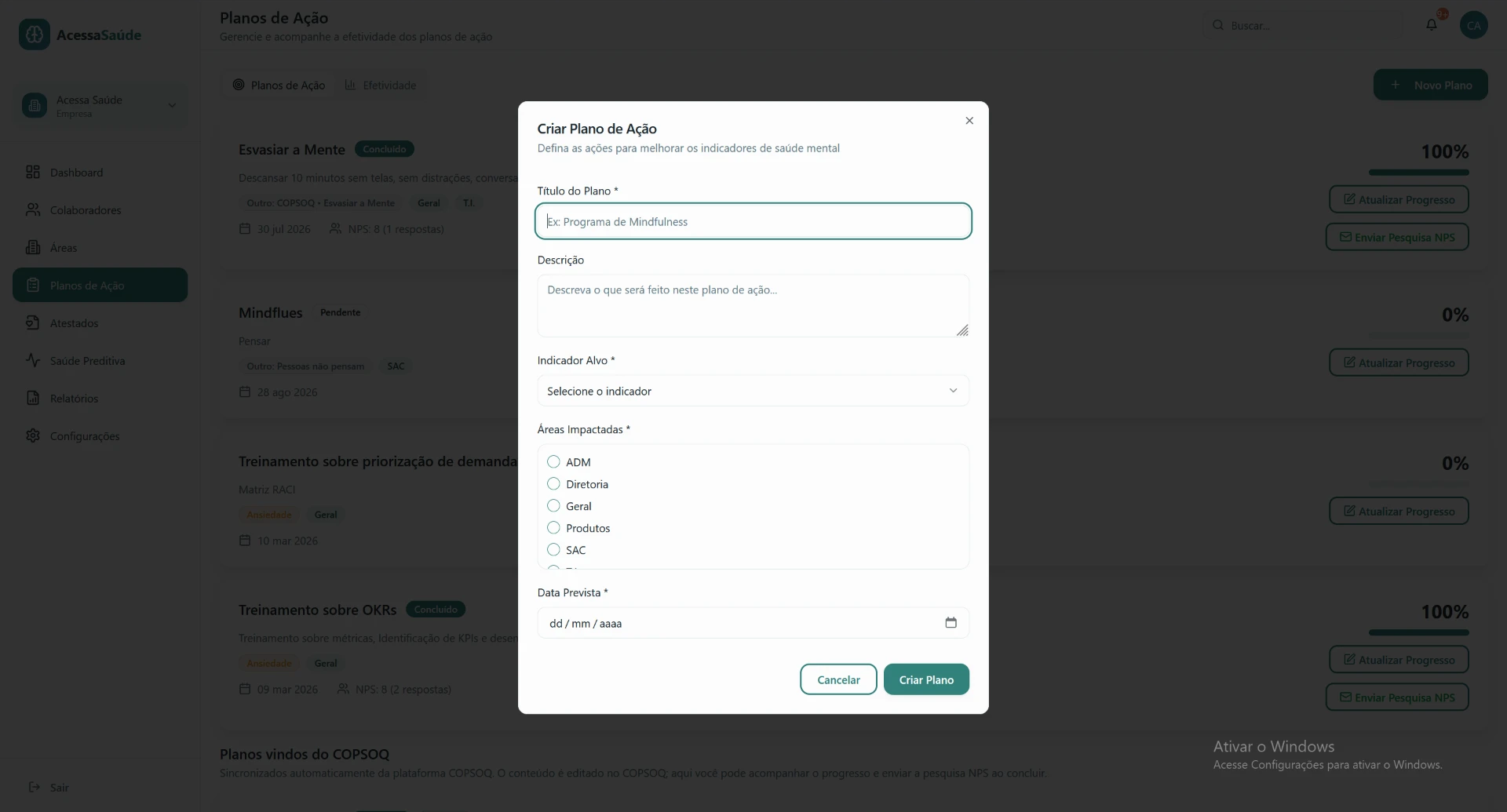Click the Novo Plano button

pyautogui.click(x=1430, y=85)
